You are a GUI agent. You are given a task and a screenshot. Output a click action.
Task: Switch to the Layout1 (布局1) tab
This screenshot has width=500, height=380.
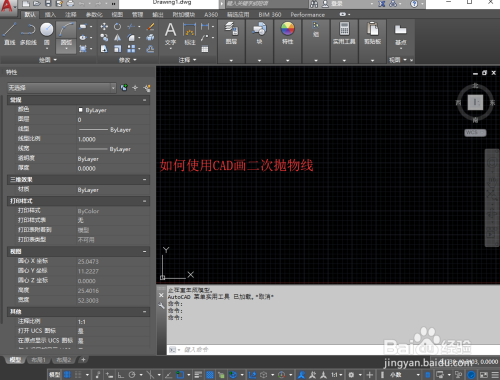coord(38,360)
